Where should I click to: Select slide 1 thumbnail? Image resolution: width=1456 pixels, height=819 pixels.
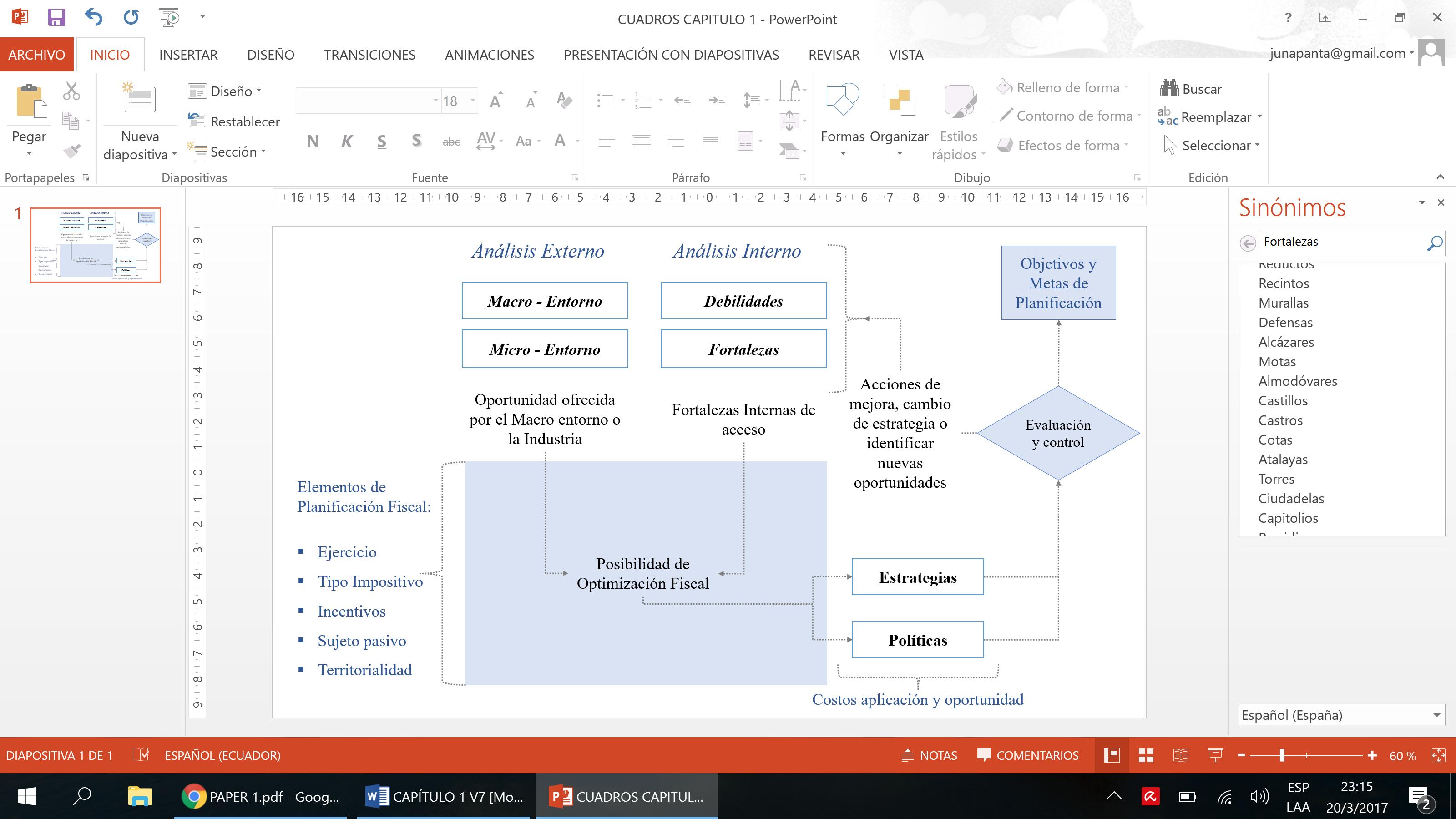pos(96,245)
